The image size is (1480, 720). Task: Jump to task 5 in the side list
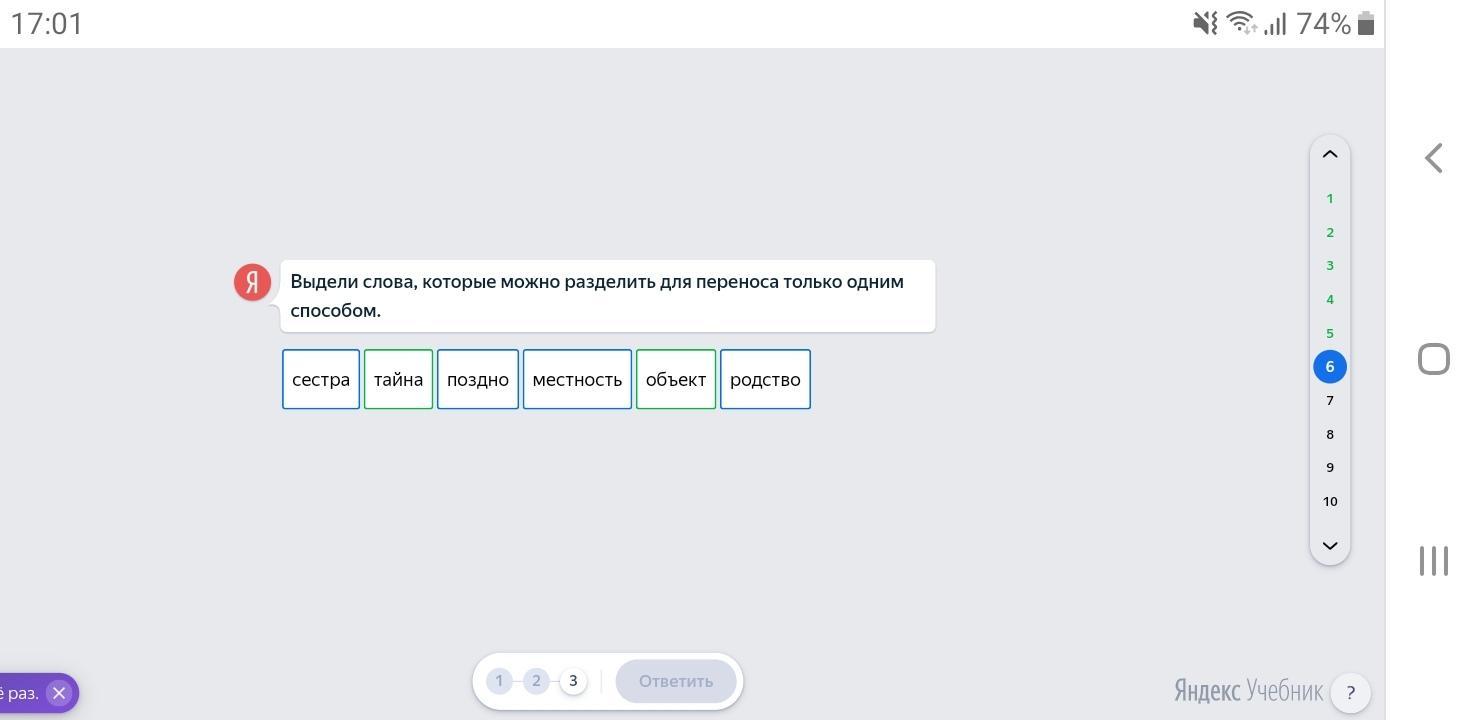(1330, 333)
